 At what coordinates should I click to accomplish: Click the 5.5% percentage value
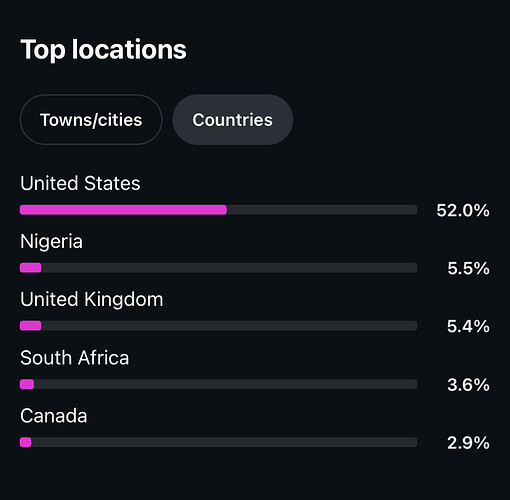tap(468, 268)
